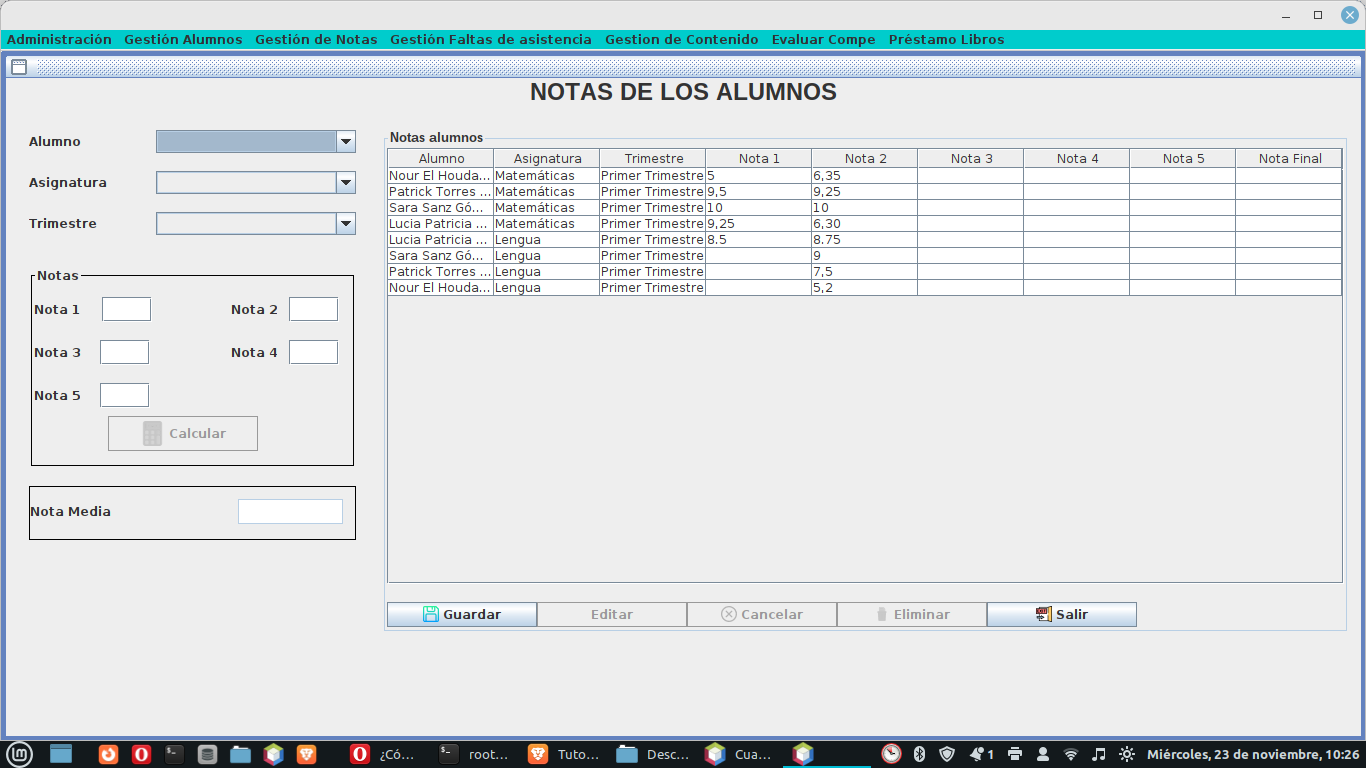Click the Nota Final column header
Viewport: 1366px width, 768px height.
(x=1289, y=158)
